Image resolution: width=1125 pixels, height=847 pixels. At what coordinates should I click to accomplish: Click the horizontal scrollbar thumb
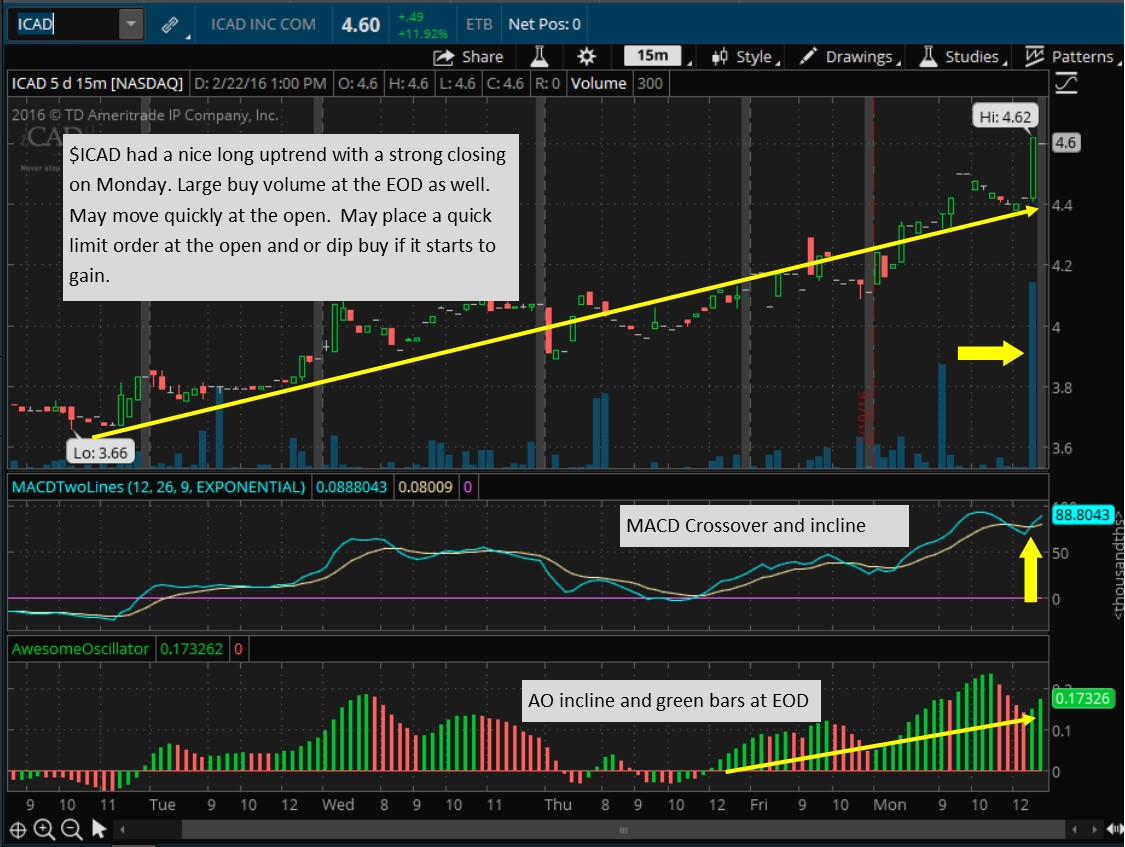[623, 830]
